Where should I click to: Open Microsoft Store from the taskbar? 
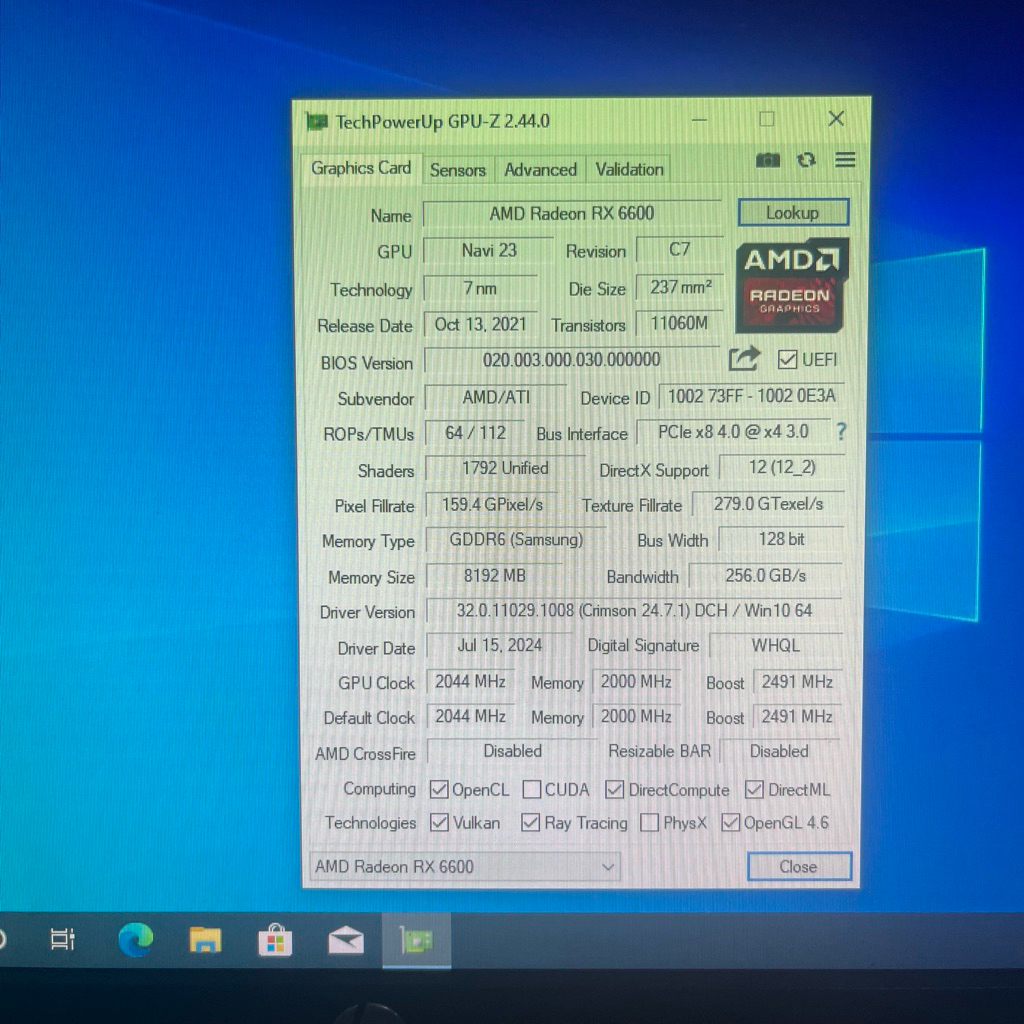(x=275, y=940)
